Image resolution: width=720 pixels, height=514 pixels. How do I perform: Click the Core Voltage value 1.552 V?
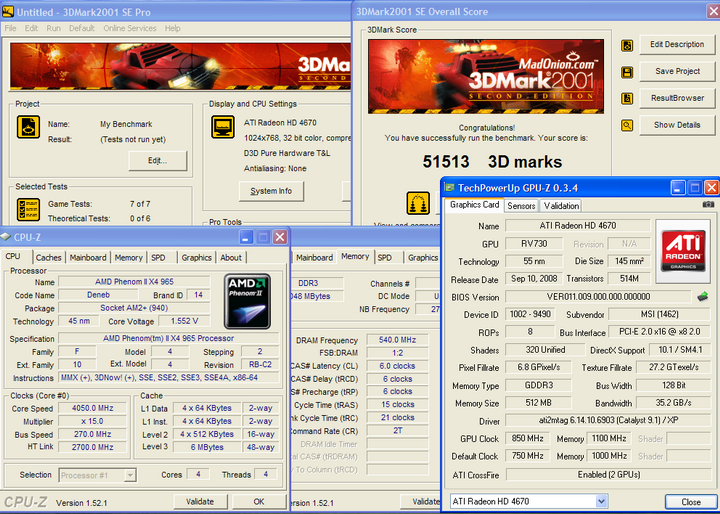184,321
